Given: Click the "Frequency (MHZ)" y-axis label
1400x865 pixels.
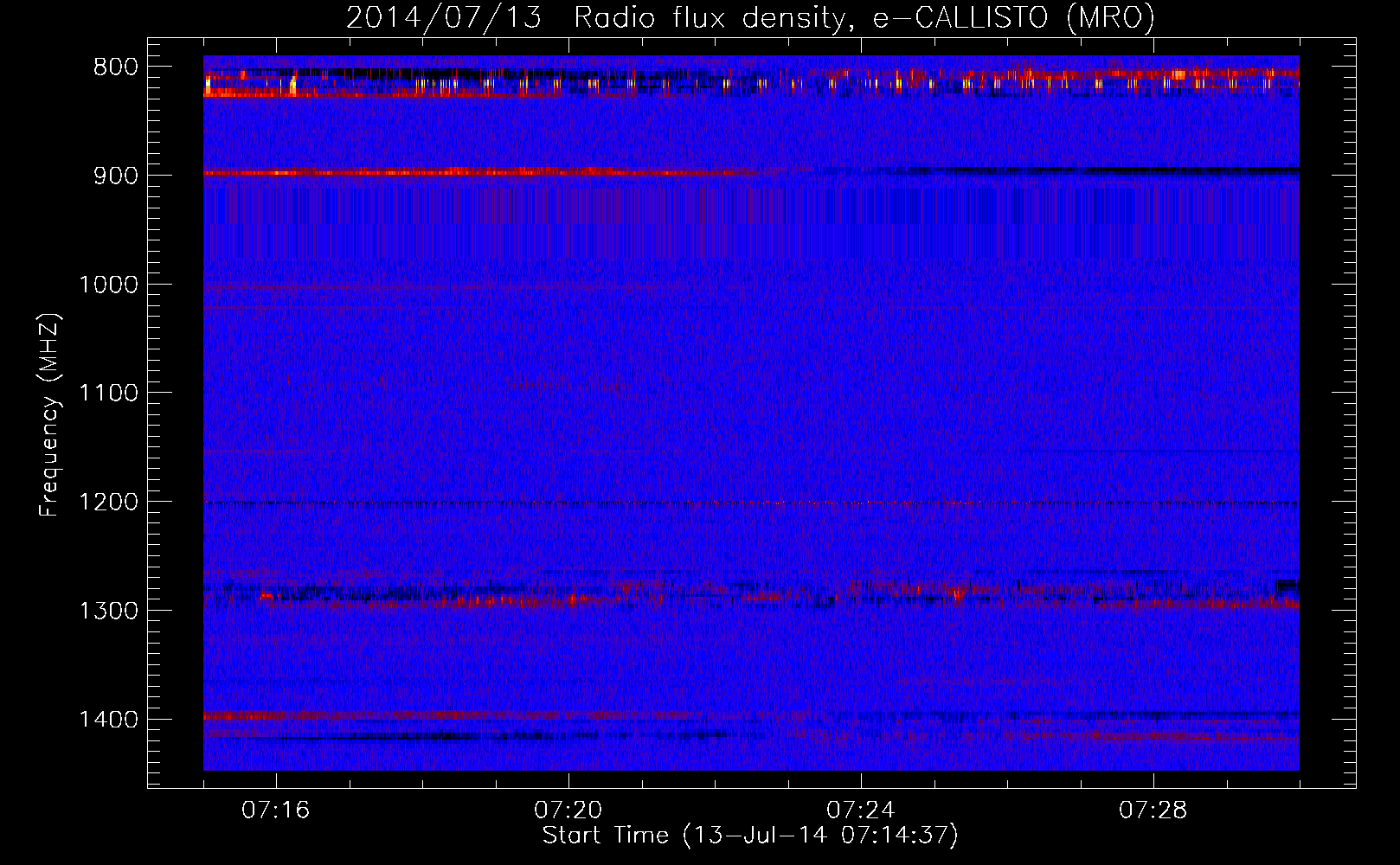Looking at the screenshot, I should 50,414.
